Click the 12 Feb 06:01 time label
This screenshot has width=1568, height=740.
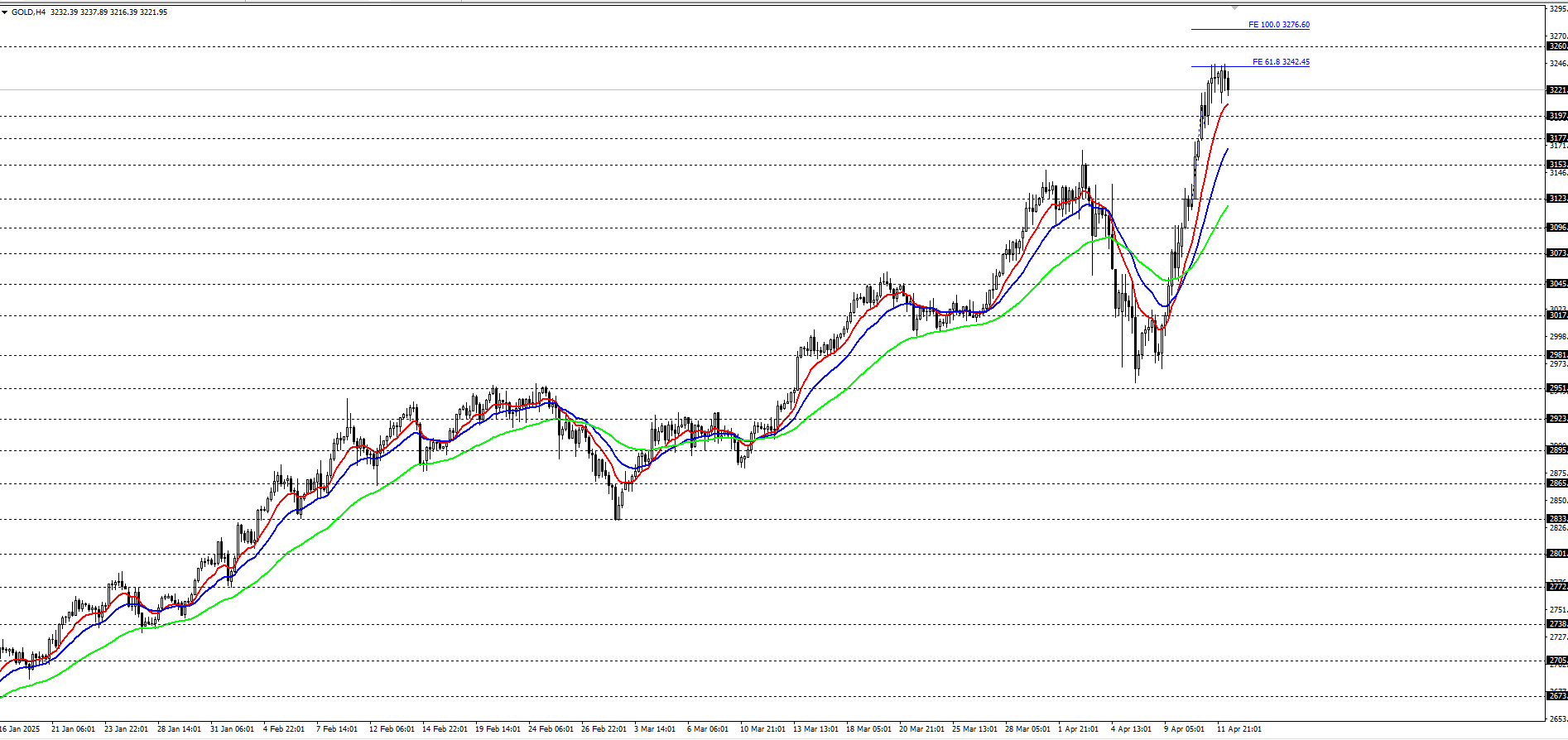[392, 729]
